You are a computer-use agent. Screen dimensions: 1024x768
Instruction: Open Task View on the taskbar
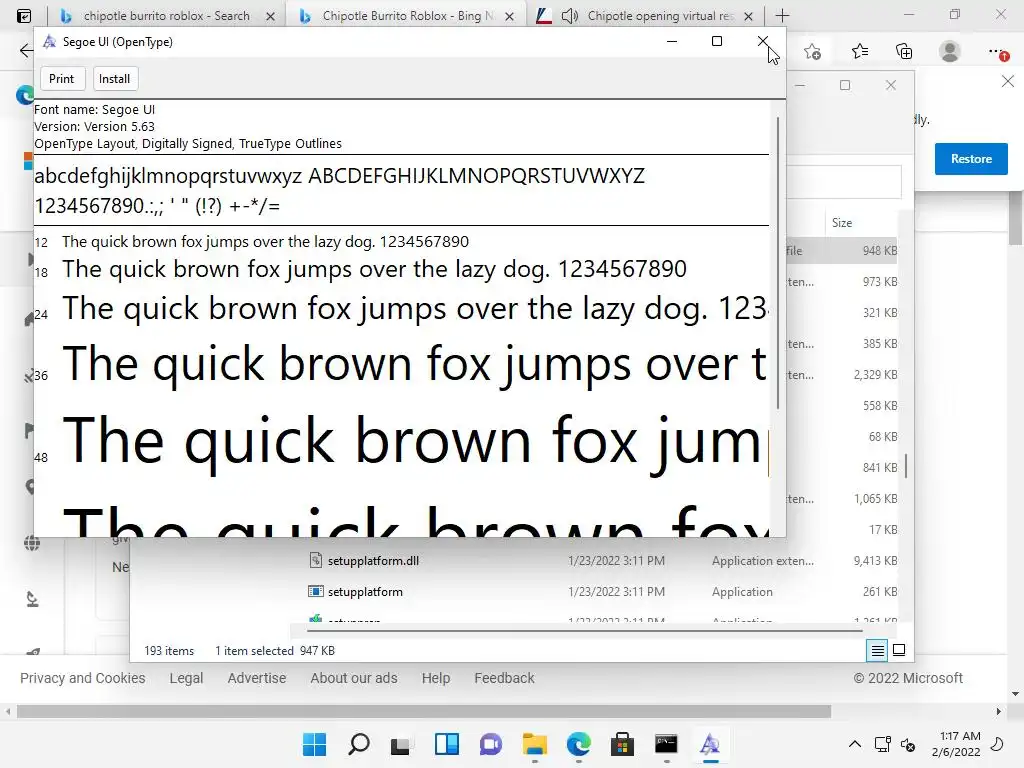(x=400, y=744)
